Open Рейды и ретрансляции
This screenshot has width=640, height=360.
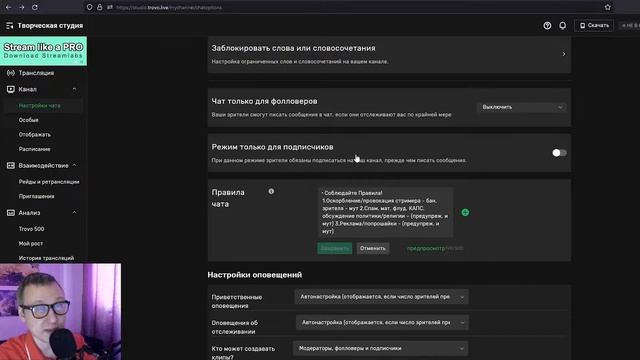pos(49,182)
